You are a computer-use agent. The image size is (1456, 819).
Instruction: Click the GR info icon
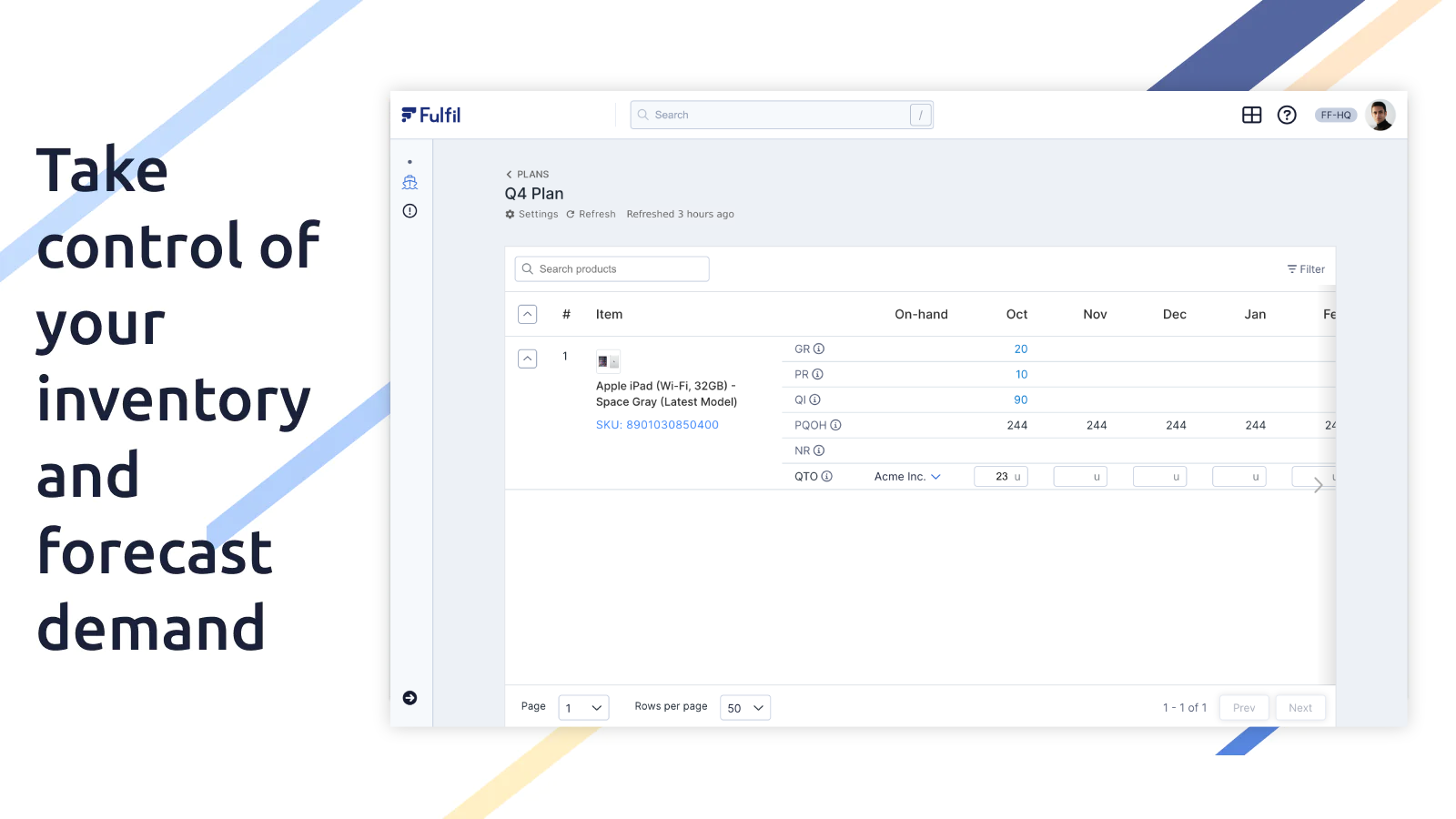[818, 349]
